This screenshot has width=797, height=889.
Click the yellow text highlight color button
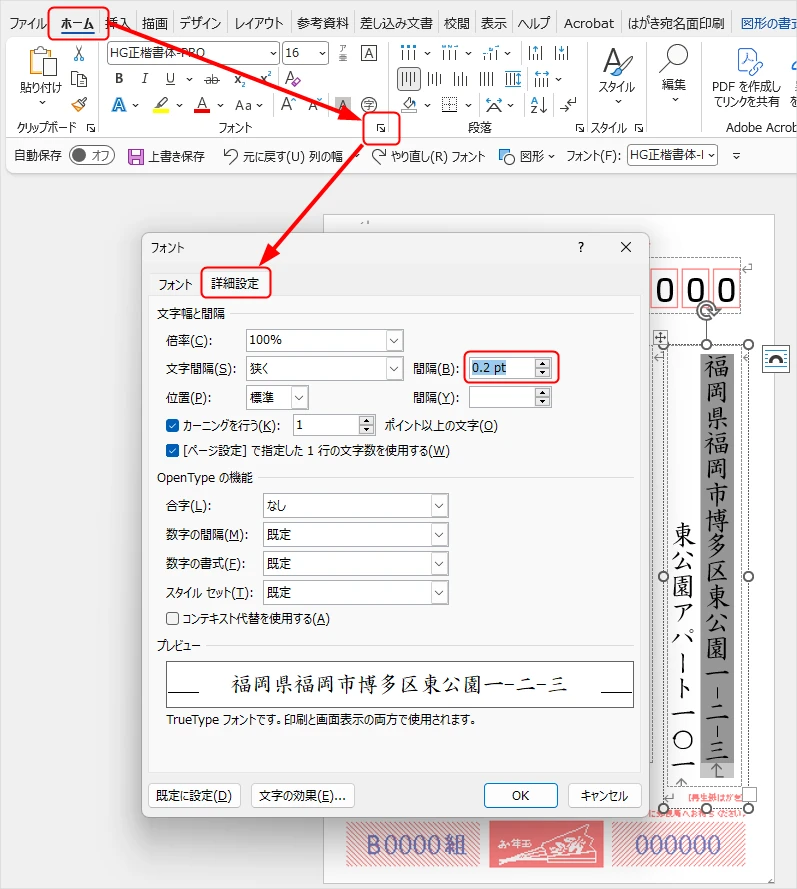point(161,105)
